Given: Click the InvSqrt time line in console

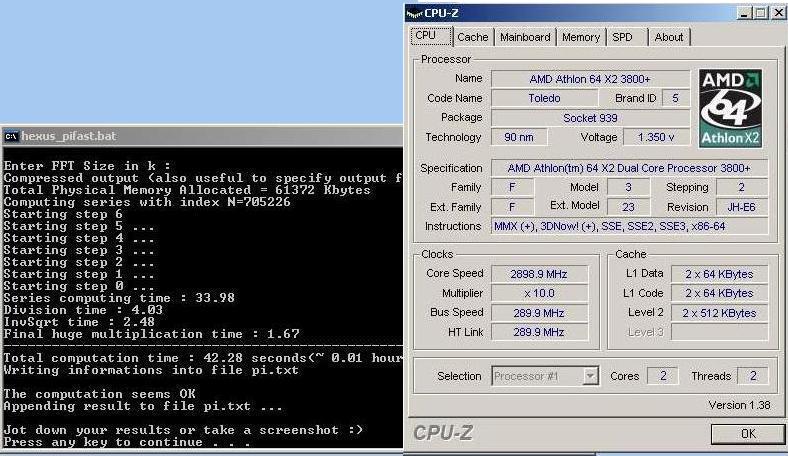Looking at the screenshot, I should pyautogui.click(x=79, y=322).
